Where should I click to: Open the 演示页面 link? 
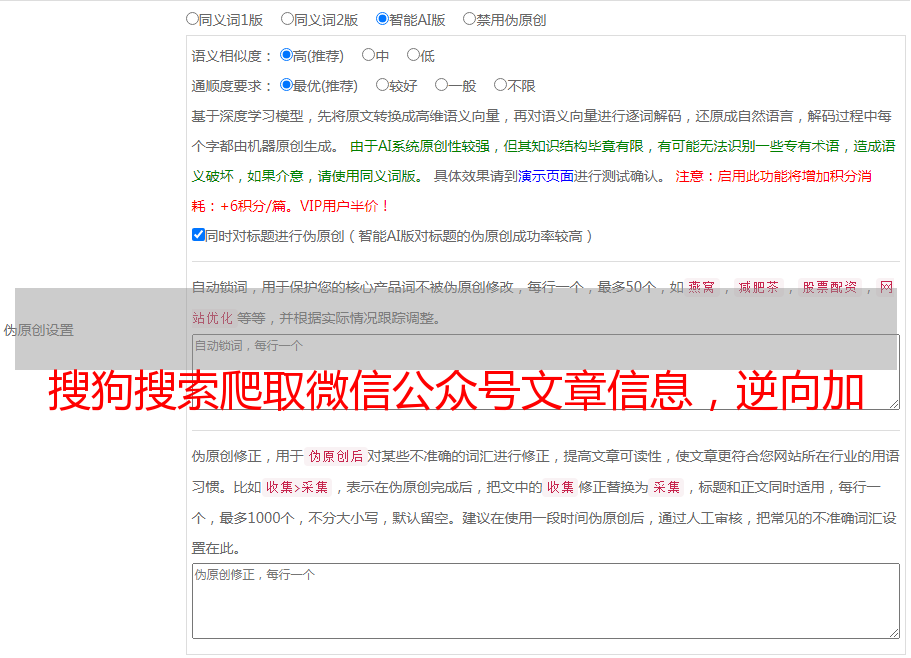[x=546, y=176]
